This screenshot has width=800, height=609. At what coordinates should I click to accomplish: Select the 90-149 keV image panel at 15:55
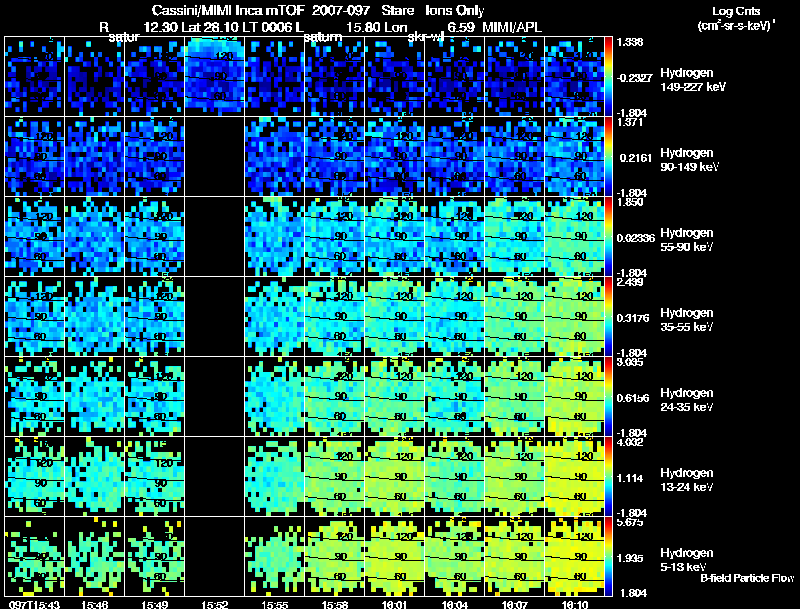(x=275, y=157)
